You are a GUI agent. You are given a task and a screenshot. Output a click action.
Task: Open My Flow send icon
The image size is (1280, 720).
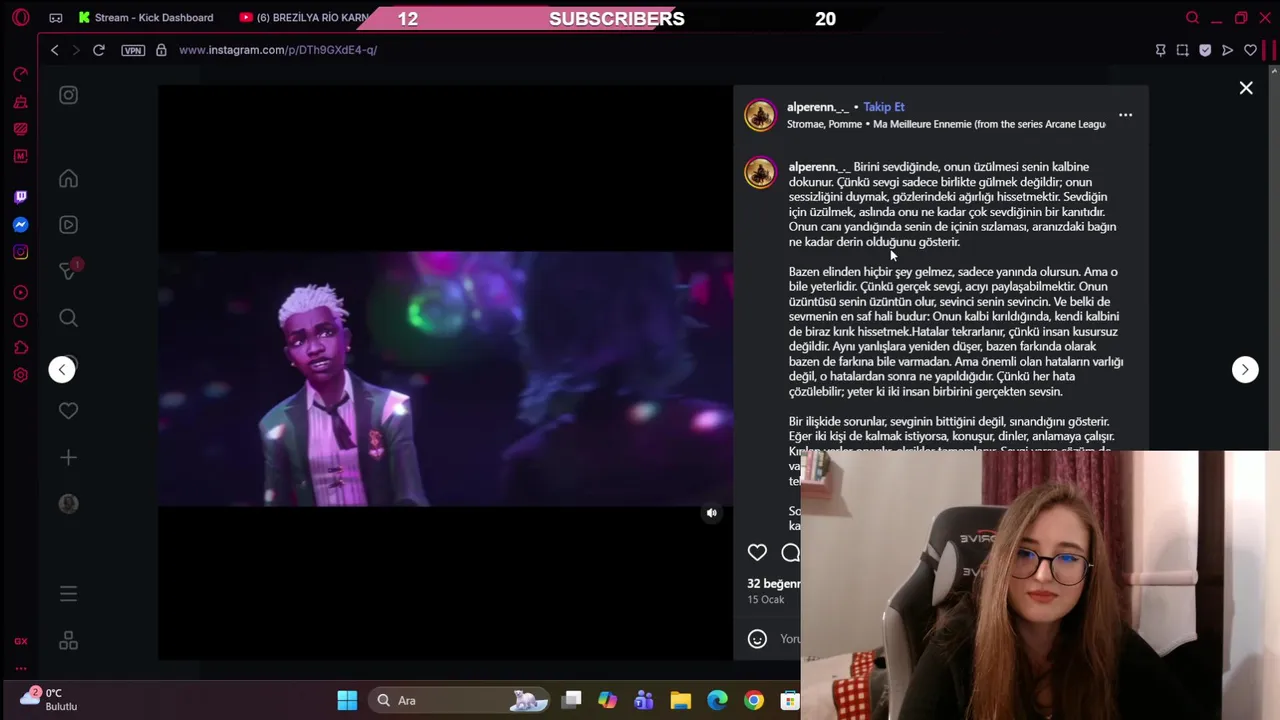point(1228,50)
